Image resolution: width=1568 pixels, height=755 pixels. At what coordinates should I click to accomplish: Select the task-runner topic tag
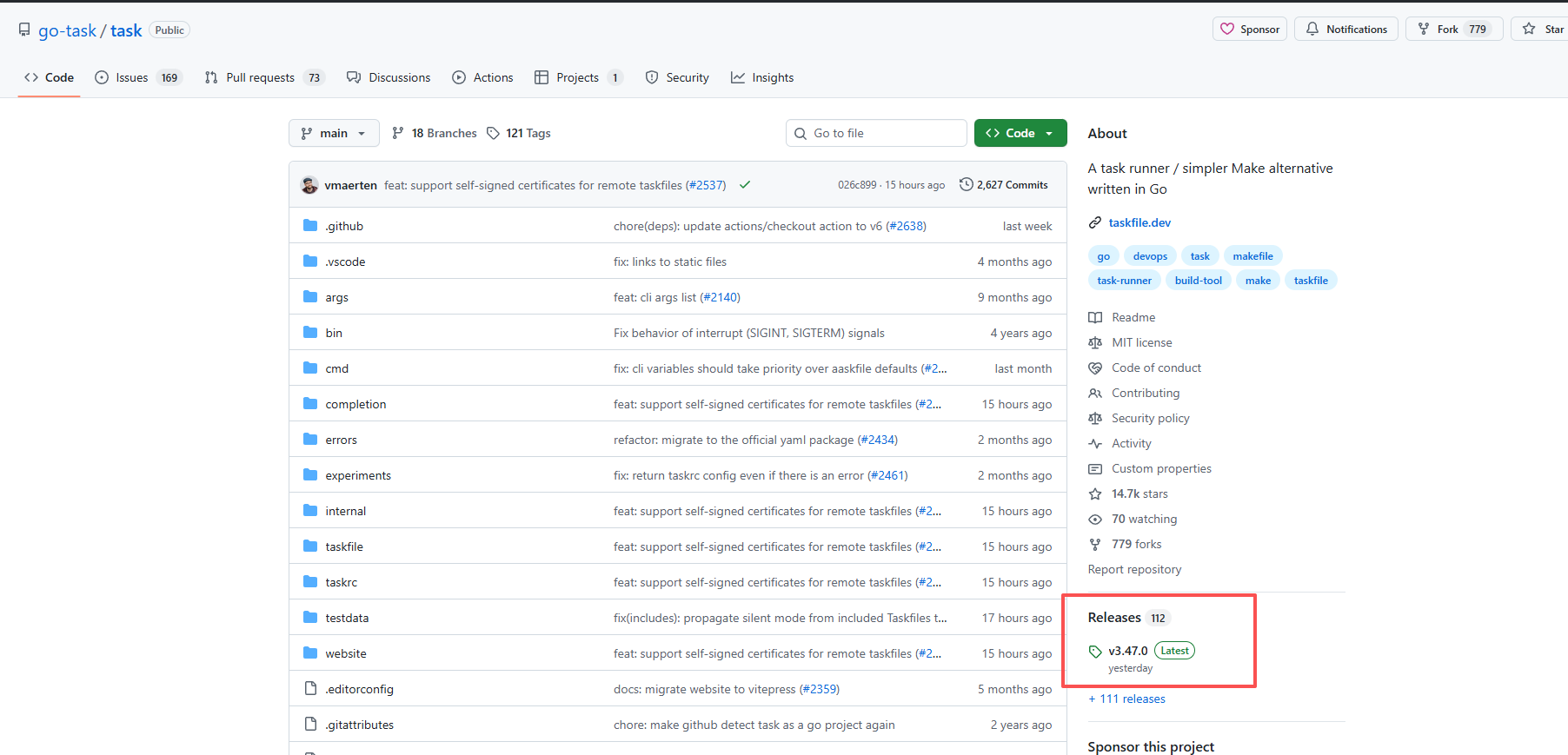tap(1124, 281)
